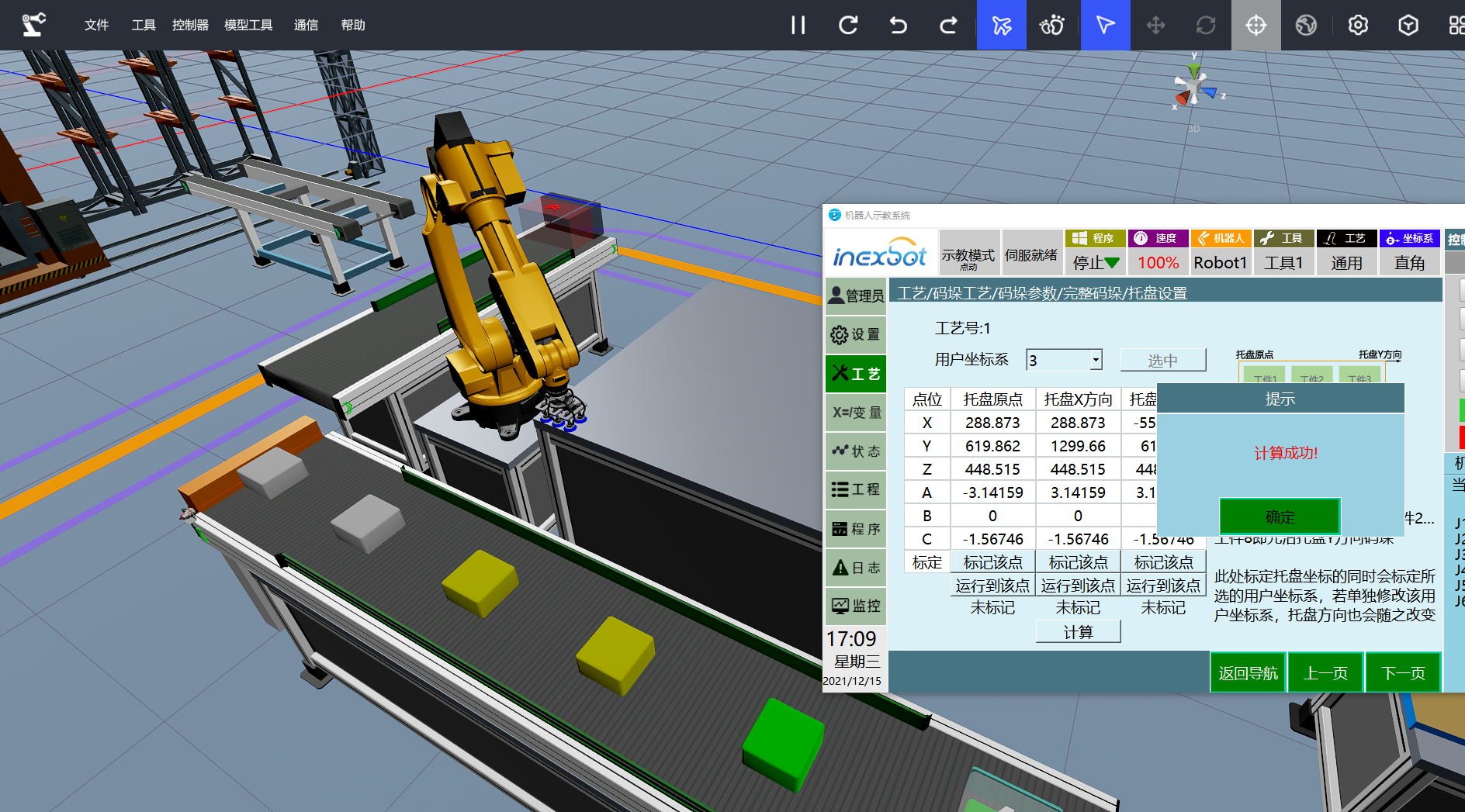Click 运行到该点 in the third column
The height and width of the screenshot is (812, 1465).
[1164, 586]
